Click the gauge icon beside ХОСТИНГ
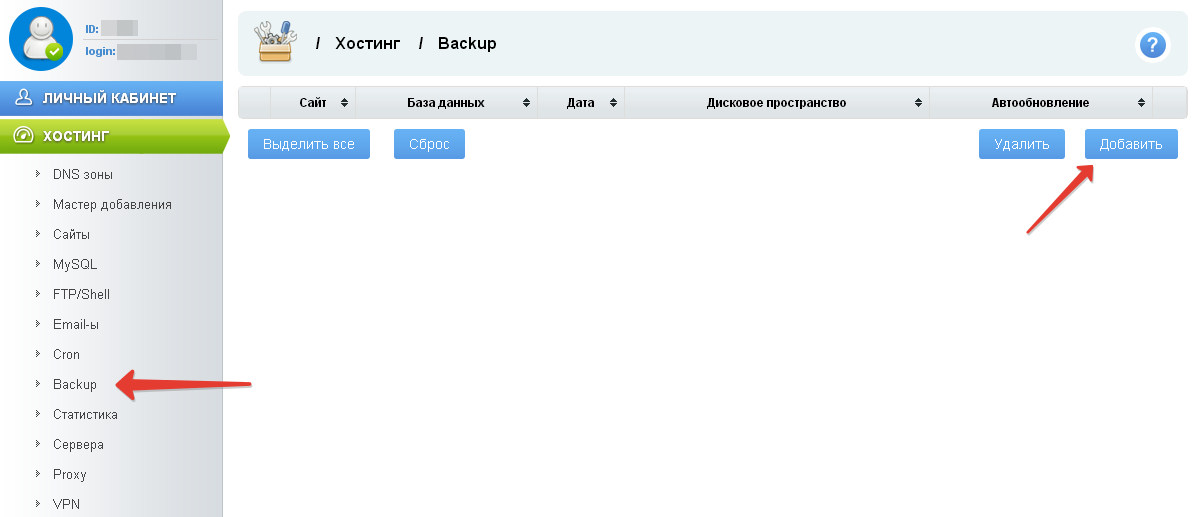 pyautogui.click(x=24, y=136)
